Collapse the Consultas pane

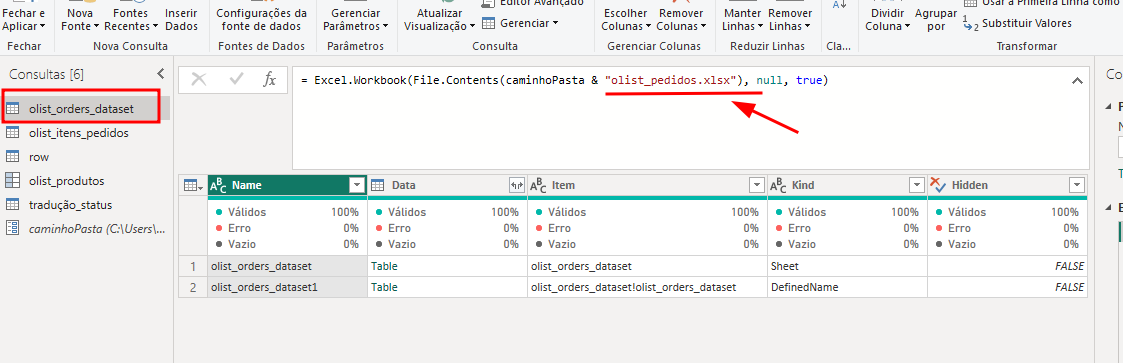(160, 74)
